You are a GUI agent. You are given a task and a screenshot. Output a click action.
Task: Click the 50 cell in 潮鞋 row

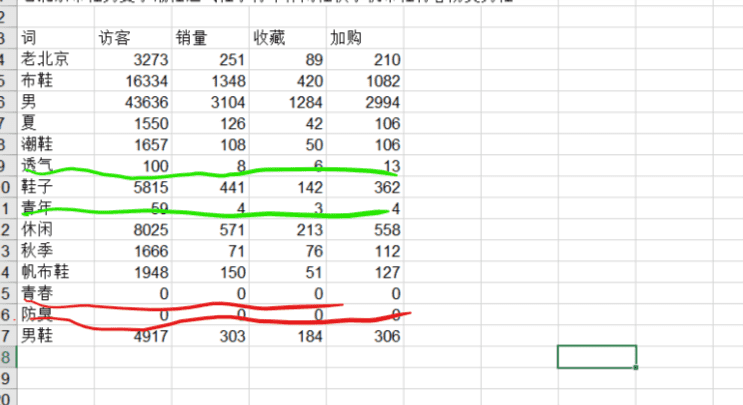[288, 144]
